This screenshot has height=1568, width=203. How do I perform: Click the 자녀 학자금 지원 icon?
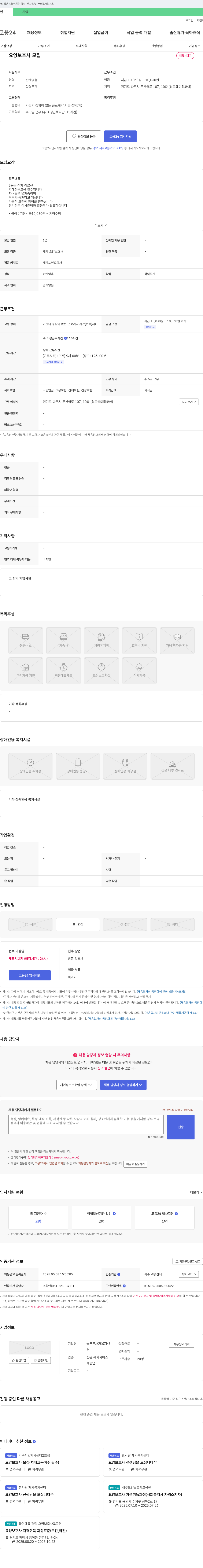177,640
